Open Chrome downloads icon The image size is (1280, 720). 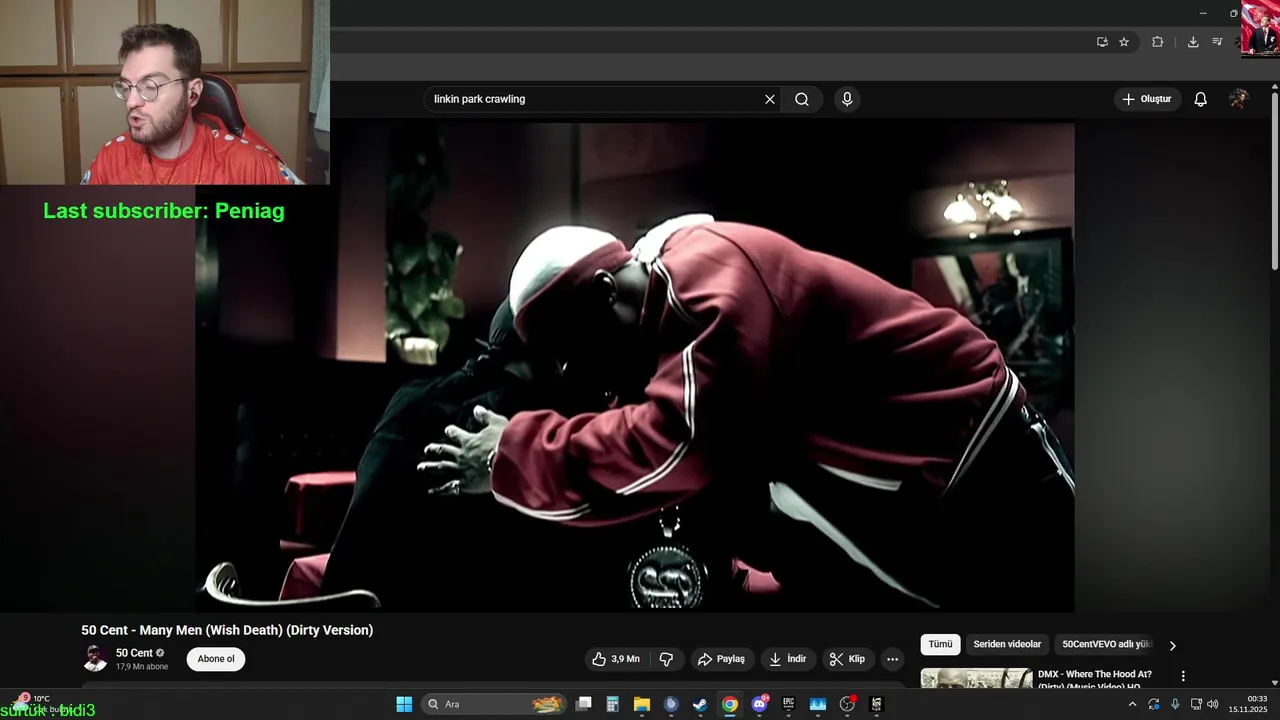pos(1193,42)
